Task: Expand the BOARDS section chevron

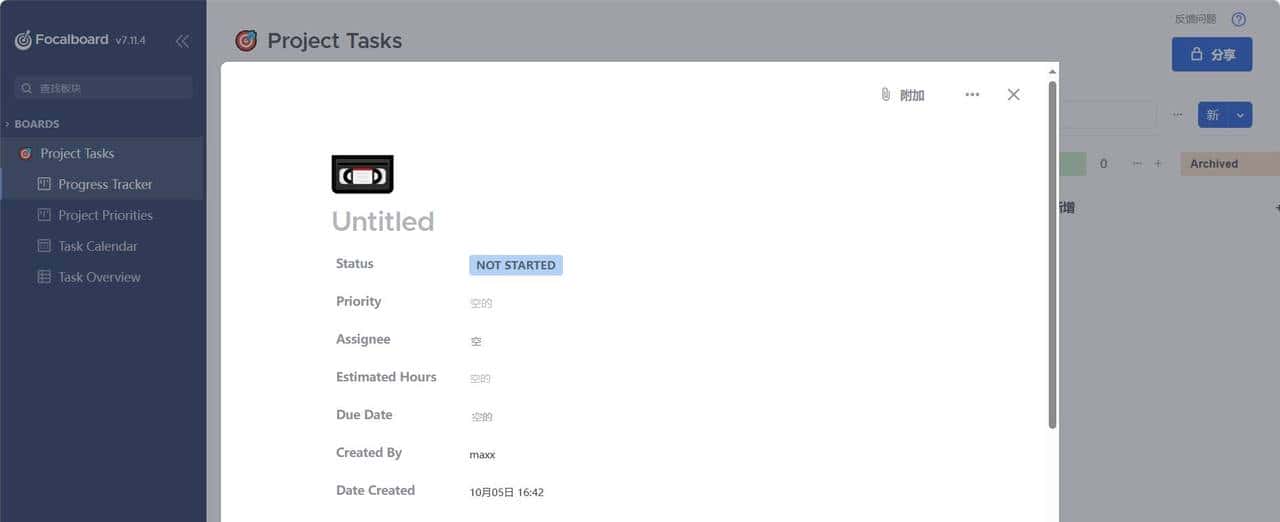Action: tap(7, 124)
